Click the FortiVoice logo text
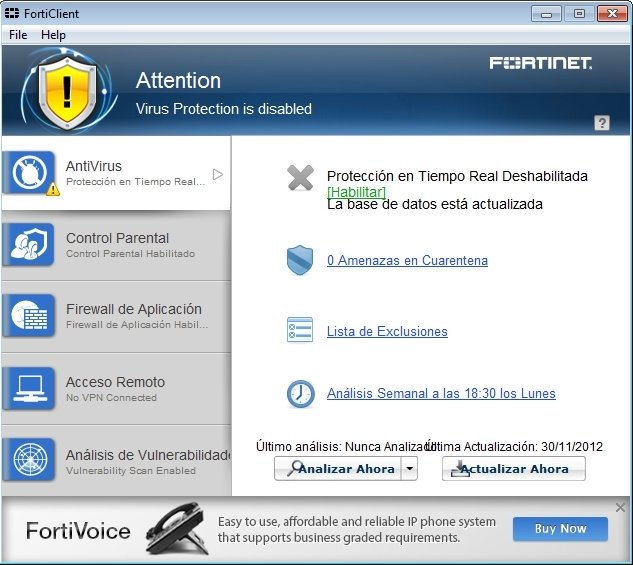 (78, 530)
